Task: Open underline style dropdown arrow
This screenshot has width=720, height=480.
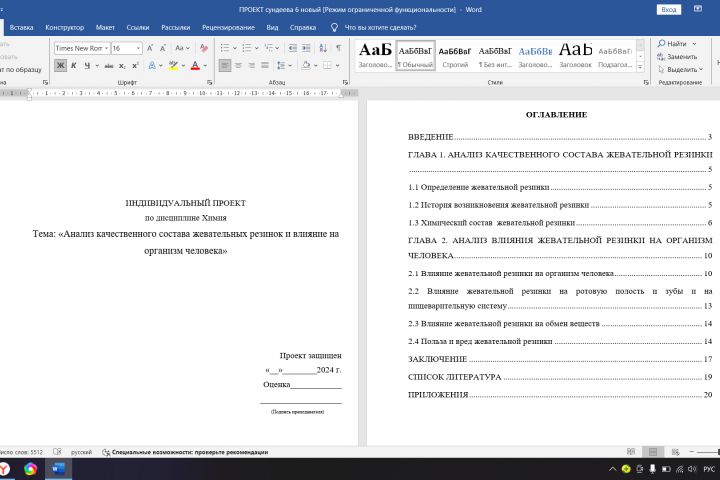Action: [97, 66]
